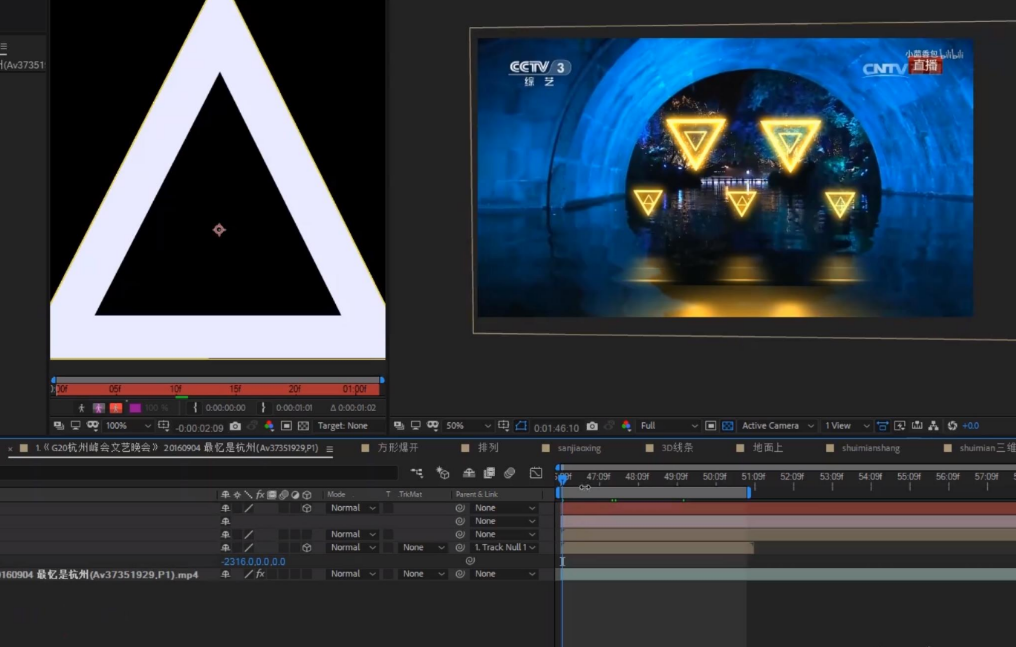Viewport: 1016px width, 647px height.
Task: Switch to the 3D线条 timeline tab
Action: (677, 448)
